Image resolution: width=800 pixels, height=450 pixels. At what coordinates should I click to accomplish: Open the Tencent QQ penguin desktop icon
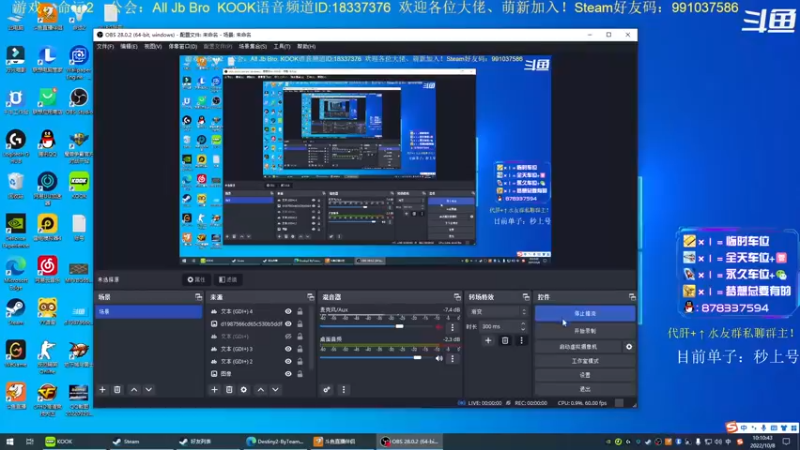coord(47,143)
